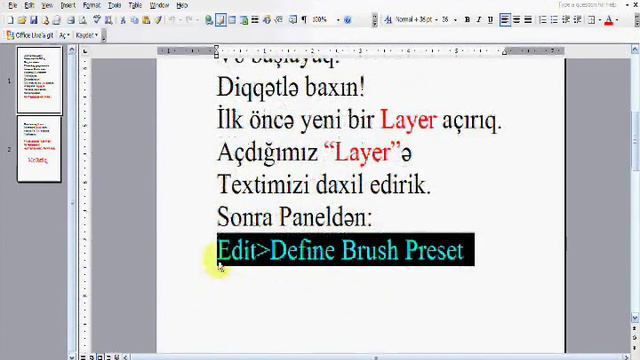The width and height of the screenshot is (640, 360).
Task: Click the right indent marker on the ruler
Action: coord(504,52)
